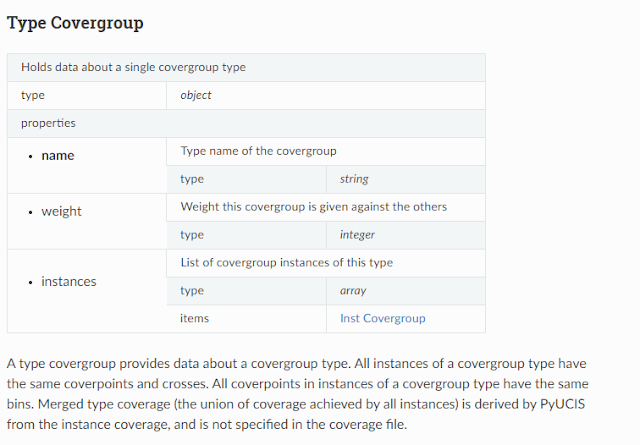
Task: Click the 'properties' row label
Action: coord(48,123)
